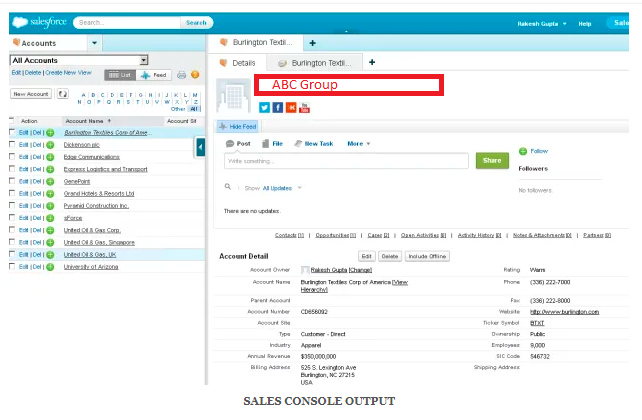Open Pyramid Construction Inc. account
Image resolution: width=642 pixels, height=420 pixels.
pyautogui.click(x=96, y=206)
